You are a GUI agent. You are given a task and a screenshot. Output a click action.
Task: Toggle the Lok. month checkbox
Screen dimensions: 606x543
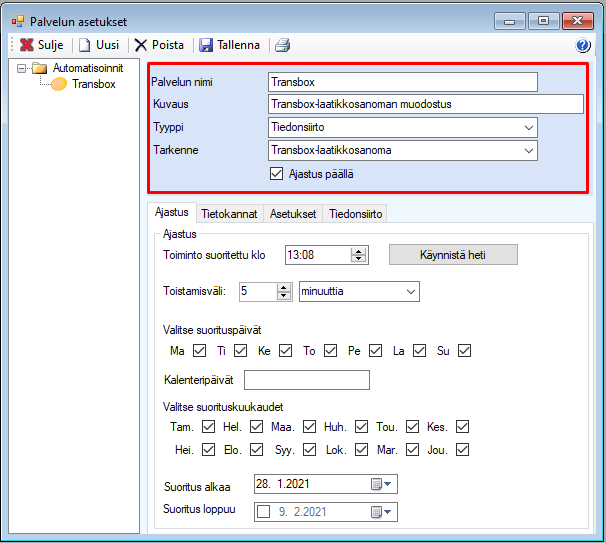pos(361,449)
